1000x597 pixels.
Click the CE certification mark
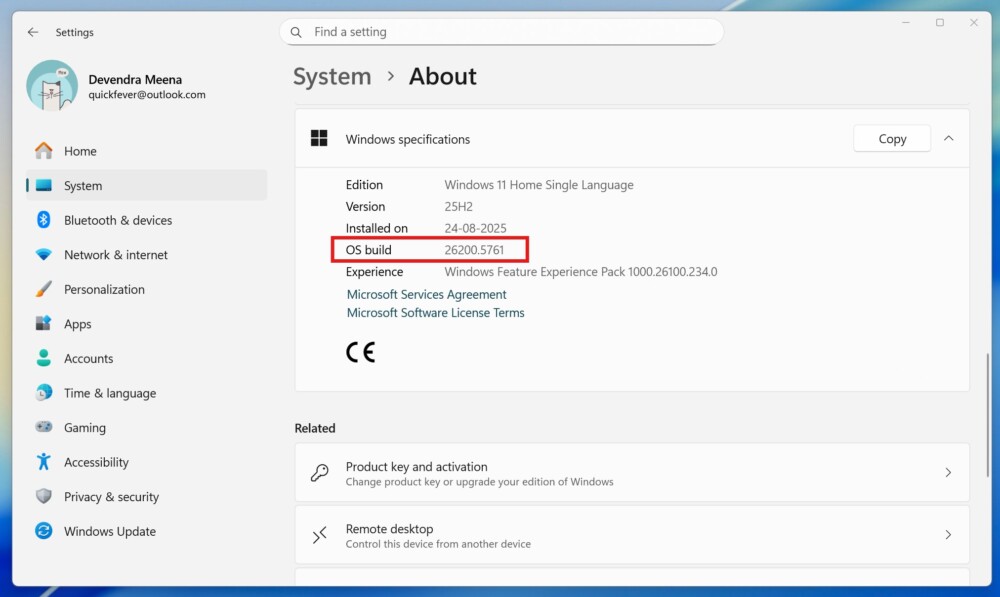coord(360,352)
